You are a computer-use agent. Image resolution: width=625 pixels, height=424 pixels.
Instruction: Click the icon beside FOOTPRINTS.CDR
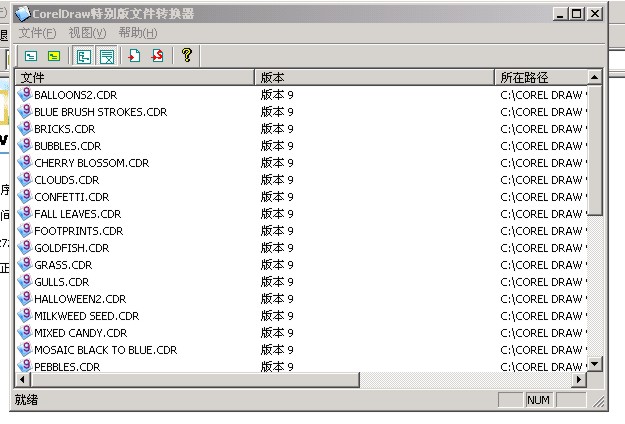click(25, 231)
